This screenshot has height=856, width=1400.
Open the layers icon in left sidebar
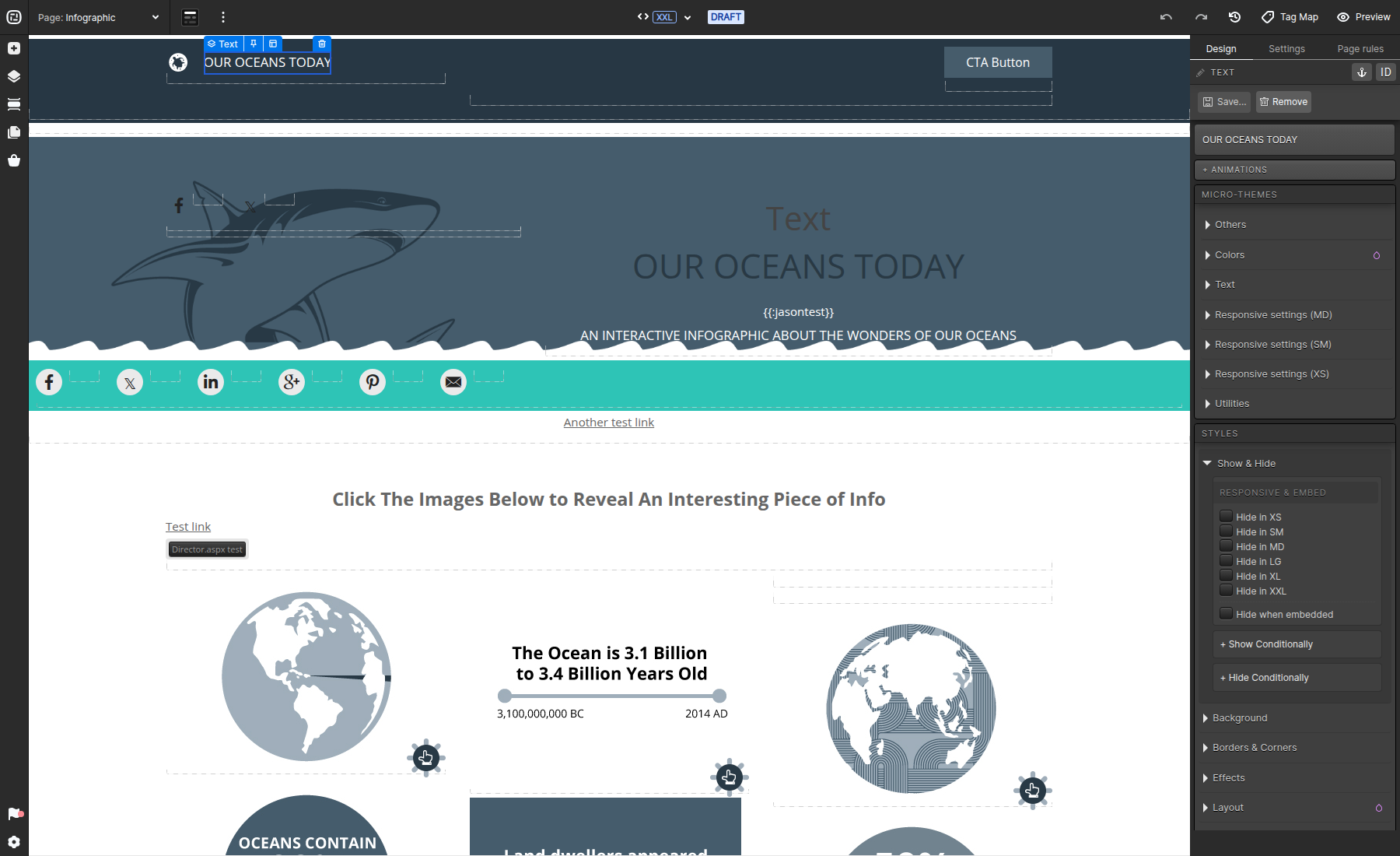[14, 76]
